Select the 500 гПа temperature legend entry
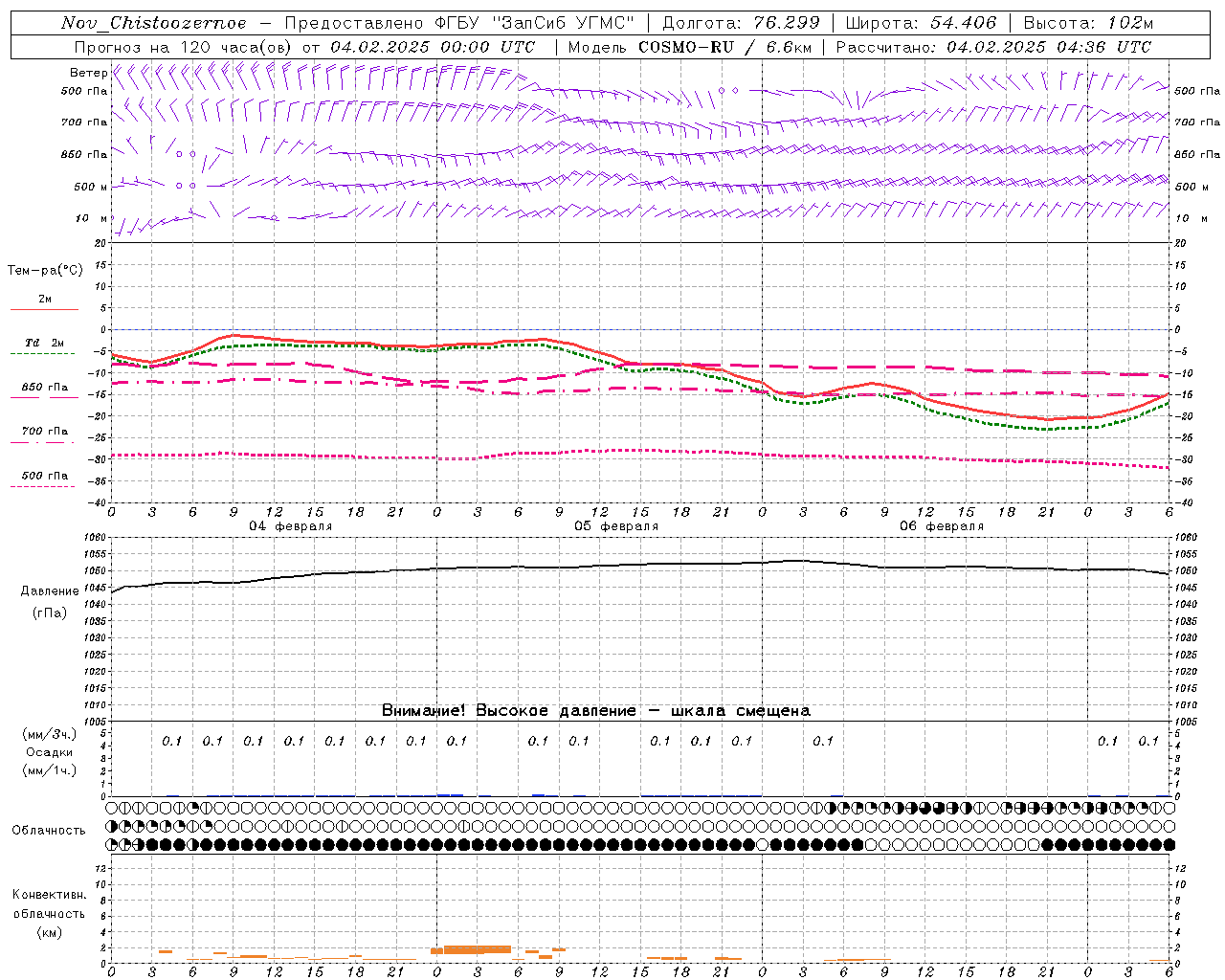Screen dimensions: 1225x980 click(44, 476)
